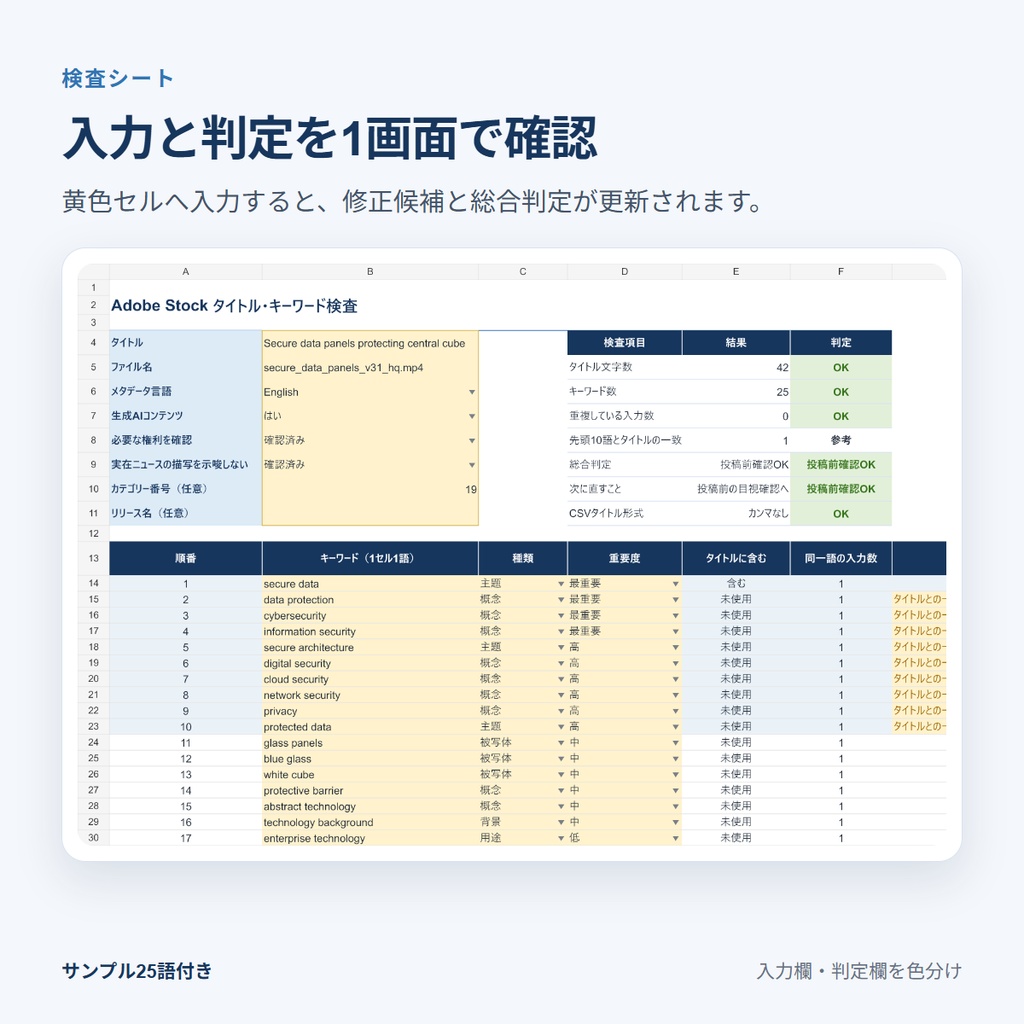Image resolution: width=1024 pixels, height=1024 pixels.
Task: Click the 'Adobe Stock タイトル・キーワード検査' heading cell
Action: click(234, 306)
